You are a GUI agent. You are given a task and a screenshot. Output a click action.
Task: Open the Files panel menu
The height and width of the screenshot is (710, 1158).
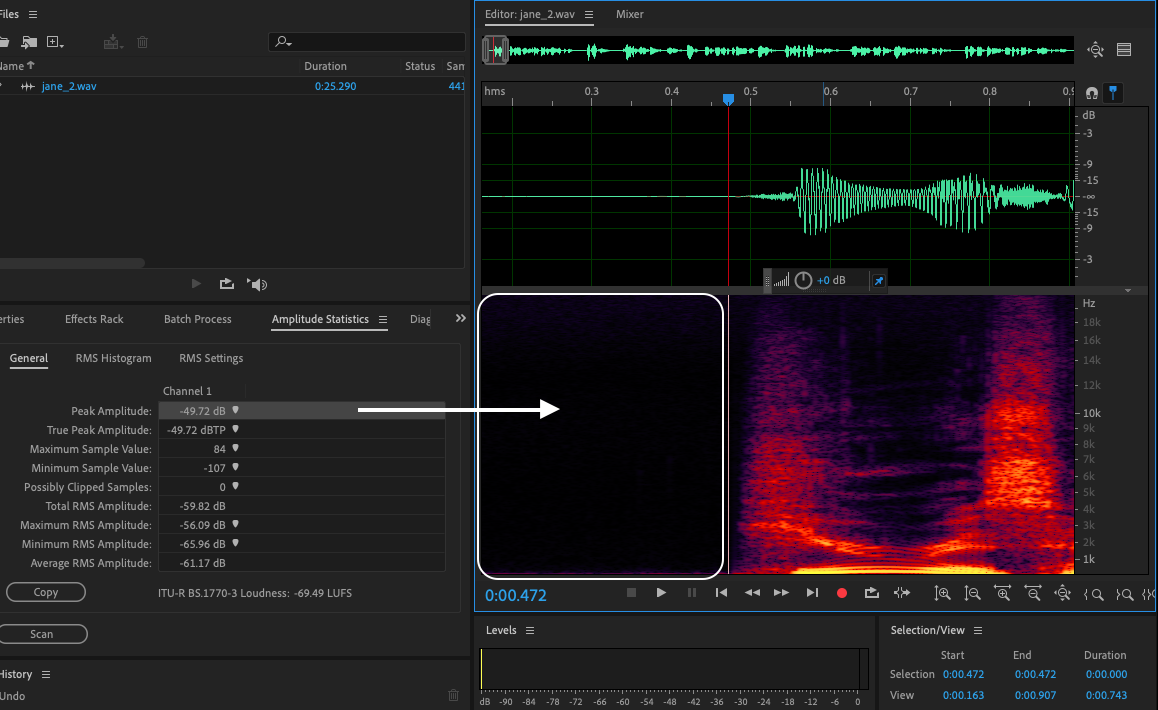point(33,14)
